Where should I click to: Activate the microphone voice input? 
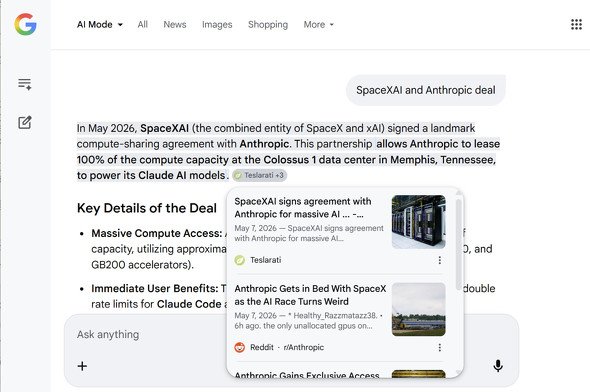pyautogui.click(x=498, y=366)
